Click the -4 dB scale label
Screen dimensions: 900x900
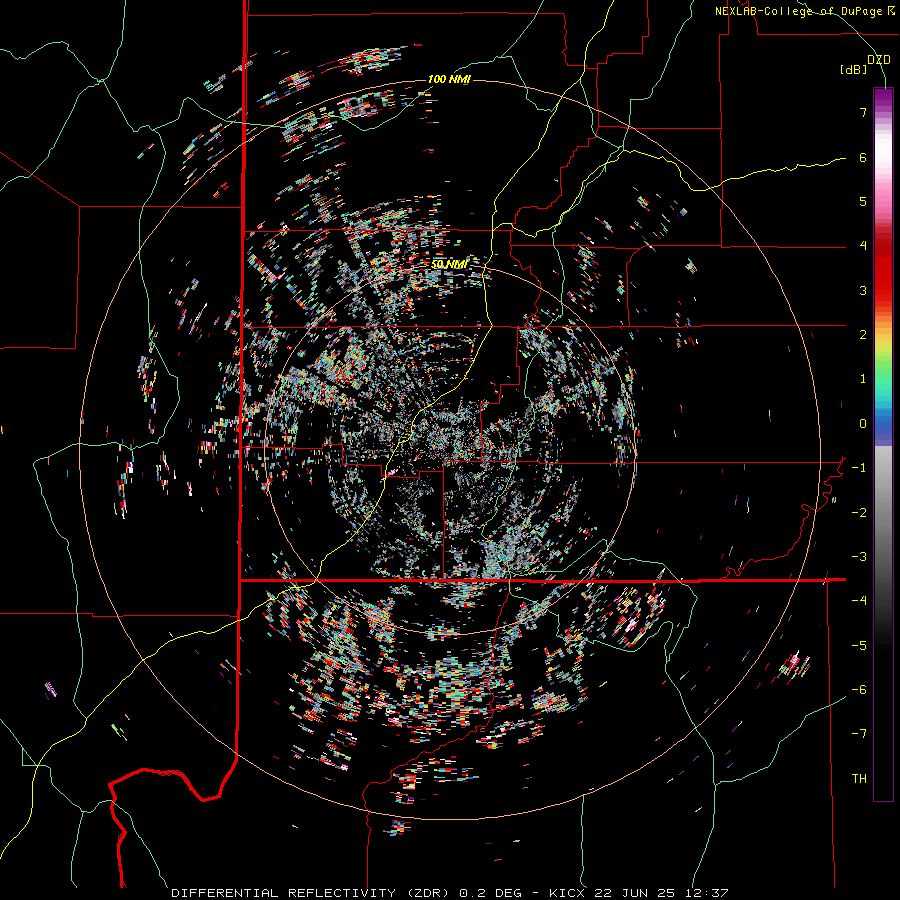(x=859, y=601)
